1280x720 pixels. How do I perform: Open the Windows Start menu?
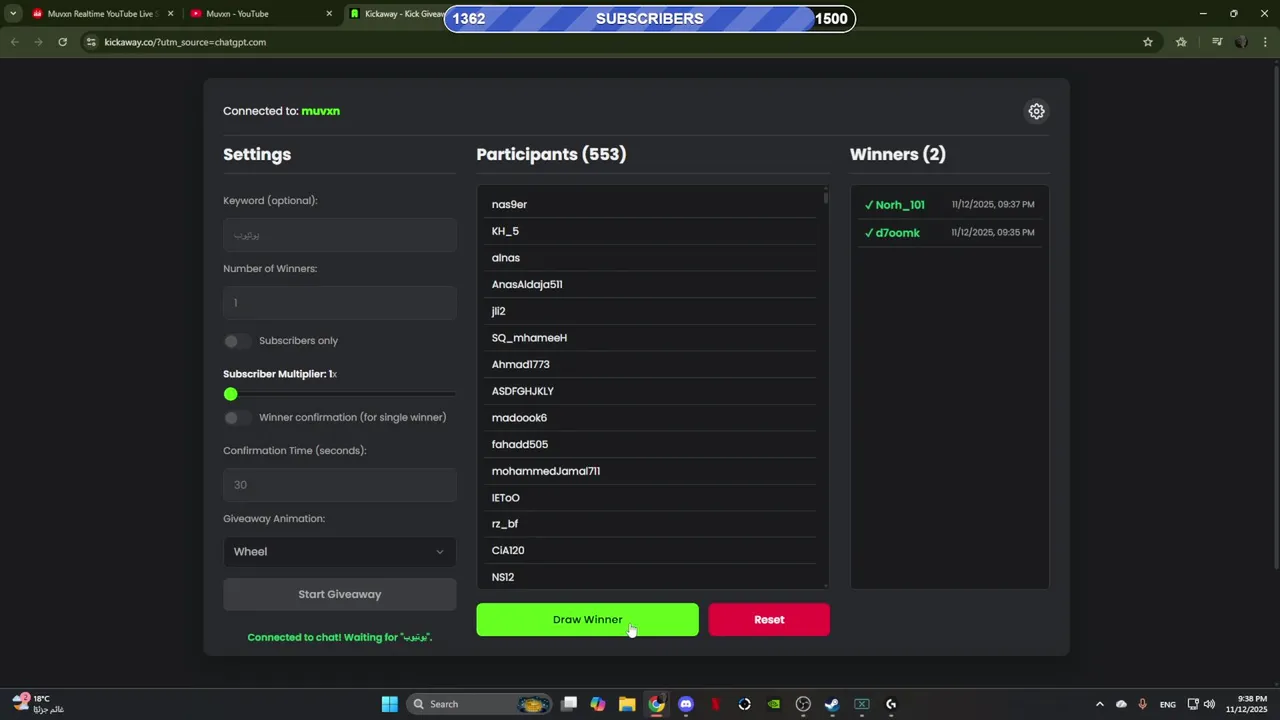(x=389, y=704)
